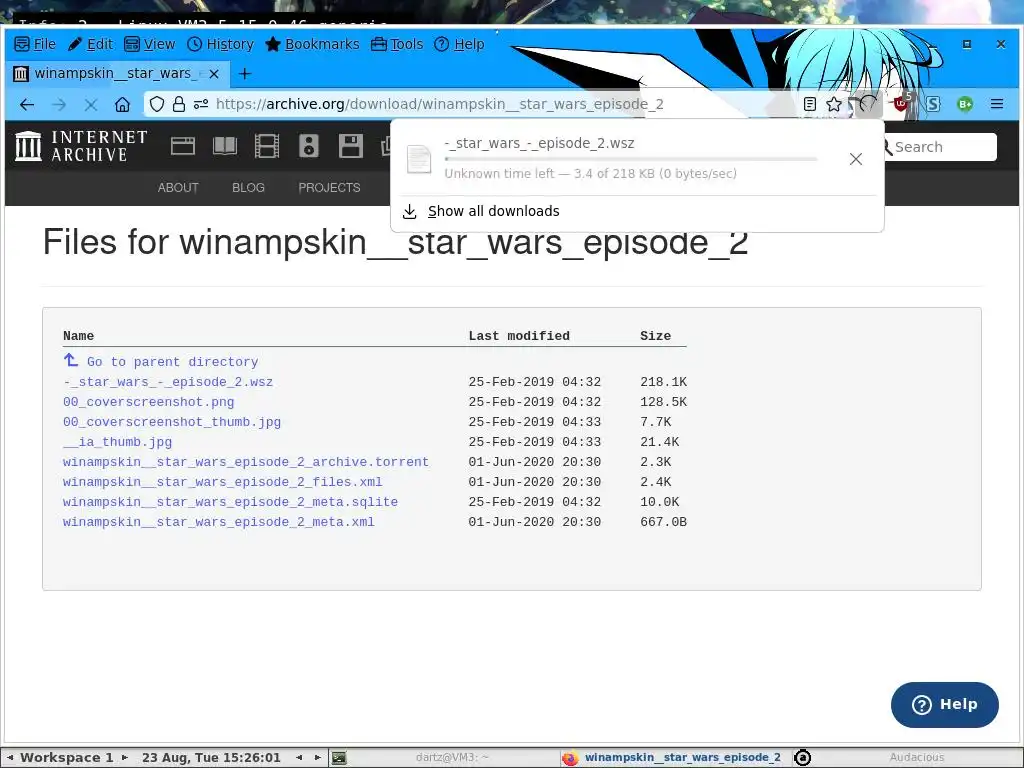Open the _meta.sqlite file link
Image resolution: width=1024 pixels, height=768 pixels.
[x=231, y=502]
